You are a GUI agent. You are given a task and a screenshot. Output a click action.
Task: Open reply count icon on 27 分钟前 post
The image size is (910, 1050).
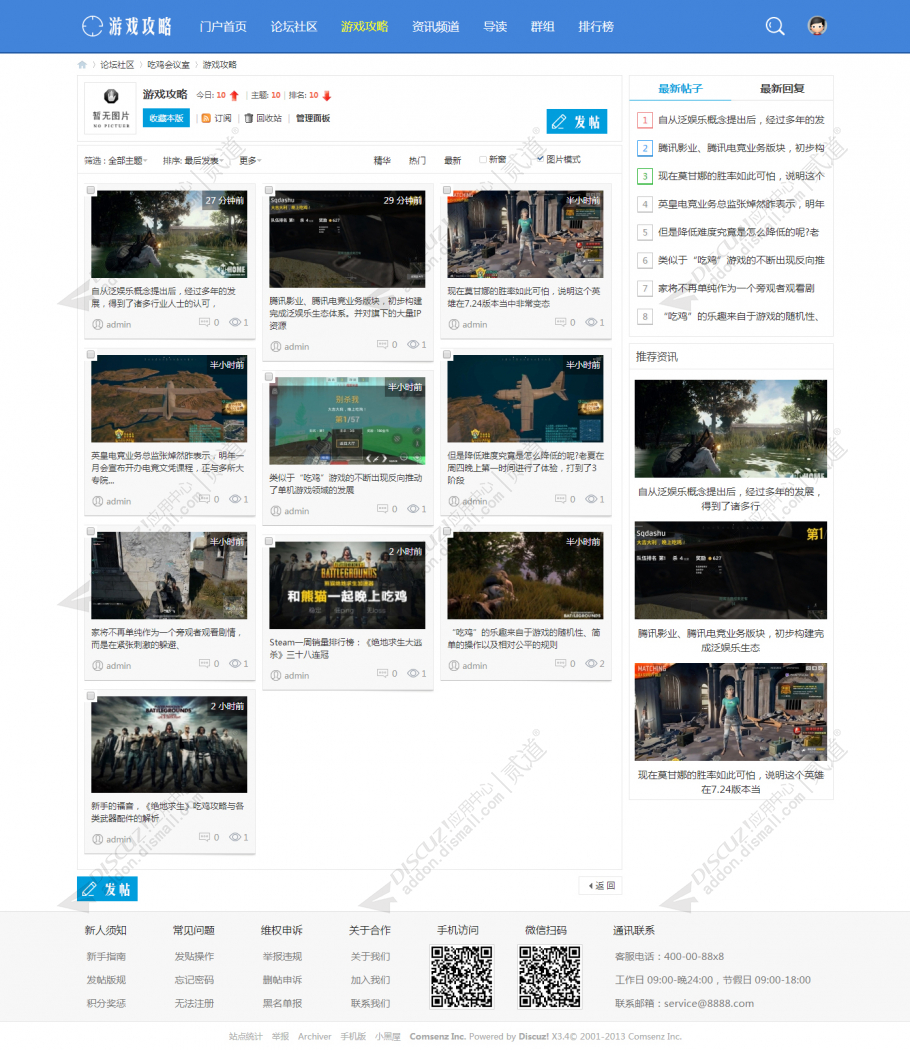(204, 323)
